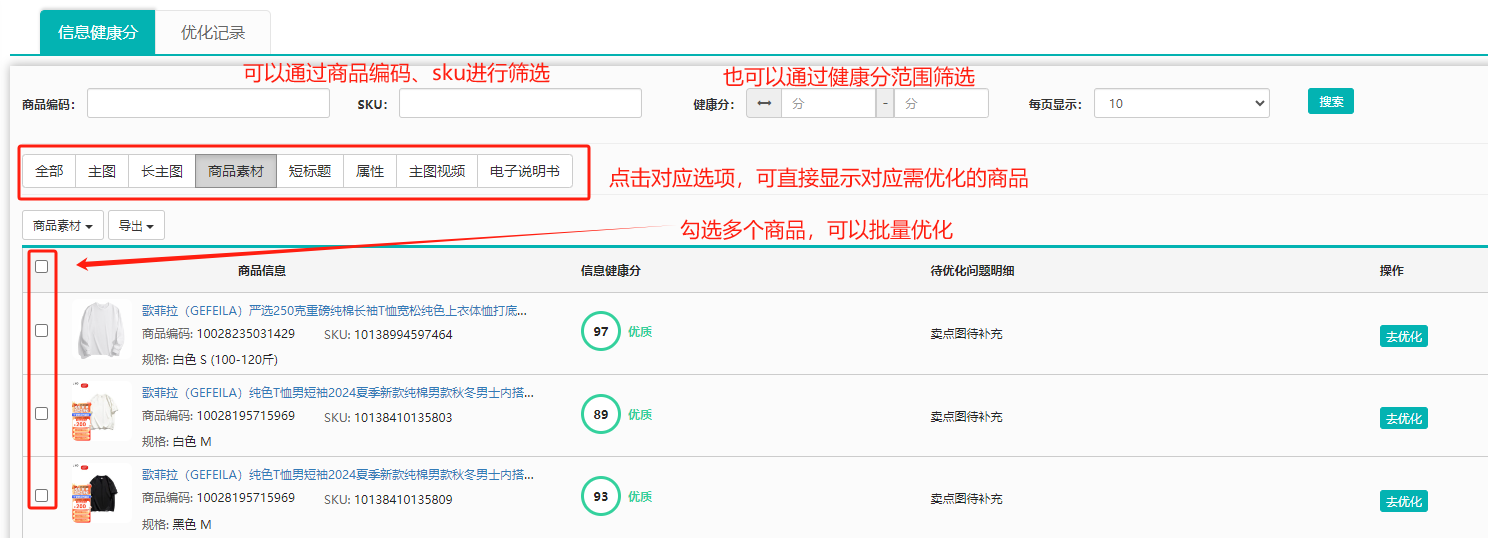Select the 主图视频 filter tab
This screenshot has height=538, width=1488.
(437, 171)
